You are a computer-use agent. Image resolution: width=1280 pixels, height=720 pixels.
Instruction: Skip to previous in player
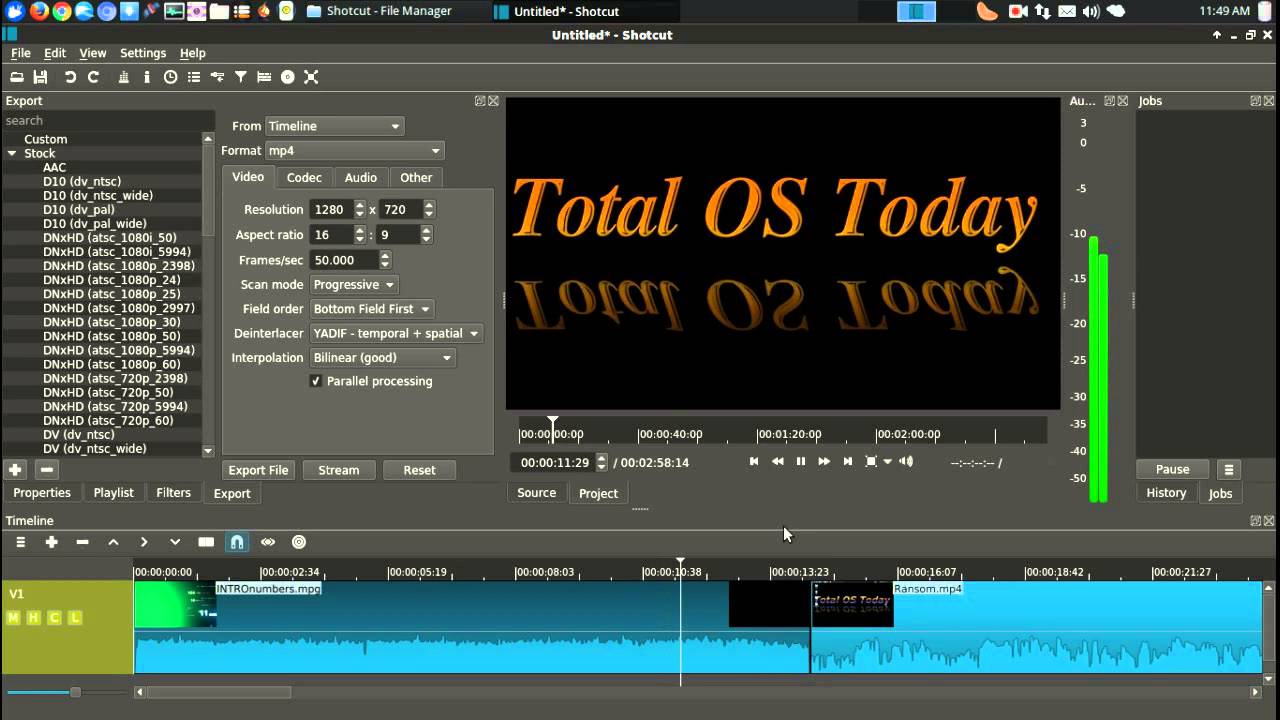point(754,461)
